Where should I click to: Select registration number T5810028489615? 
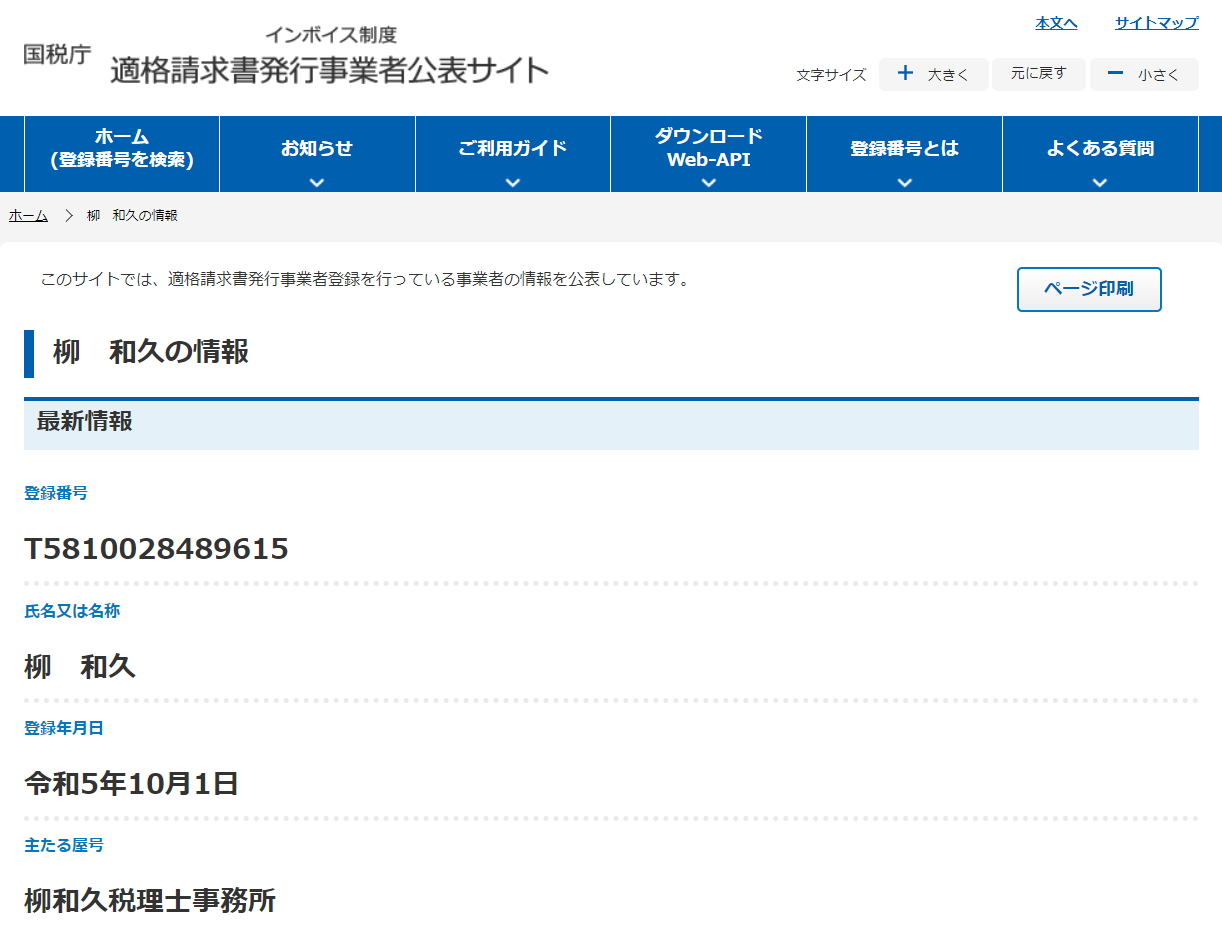point(156,549)
